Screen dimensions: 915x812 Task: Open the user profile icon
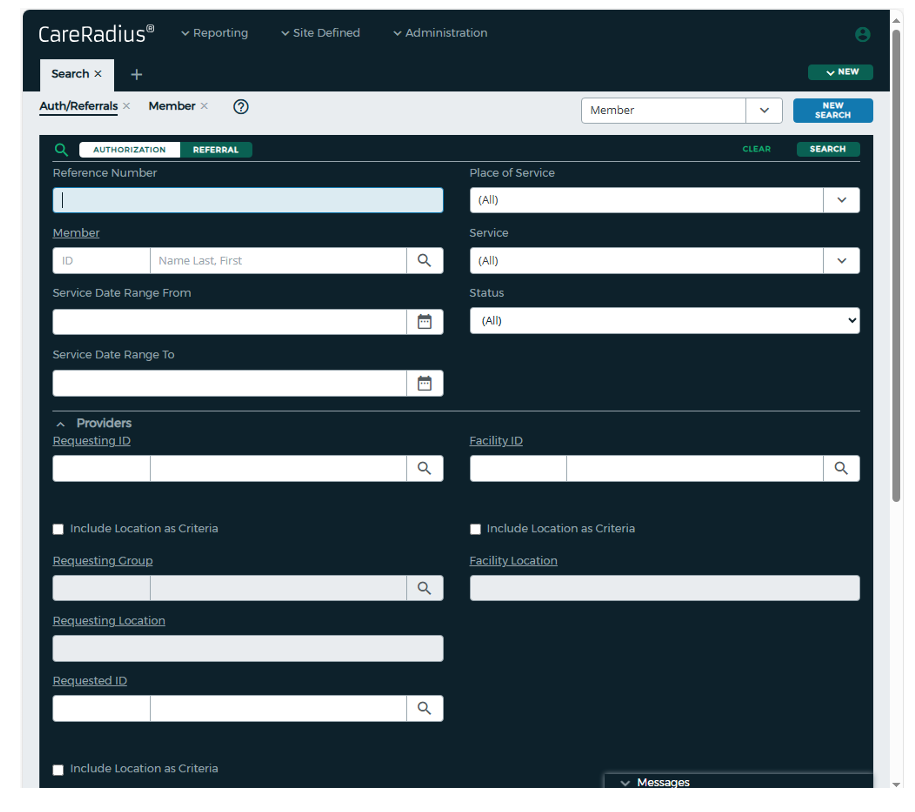pos(862,34)
